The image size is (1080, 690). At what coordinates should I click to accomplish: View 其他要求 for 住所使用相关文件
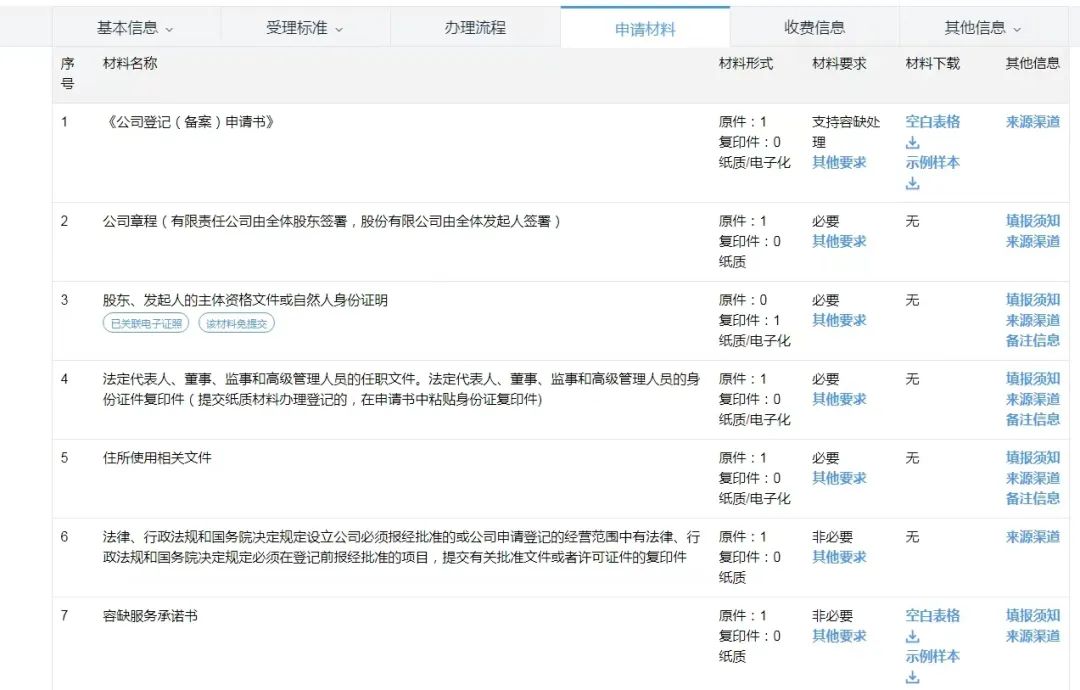coord(839,478)
